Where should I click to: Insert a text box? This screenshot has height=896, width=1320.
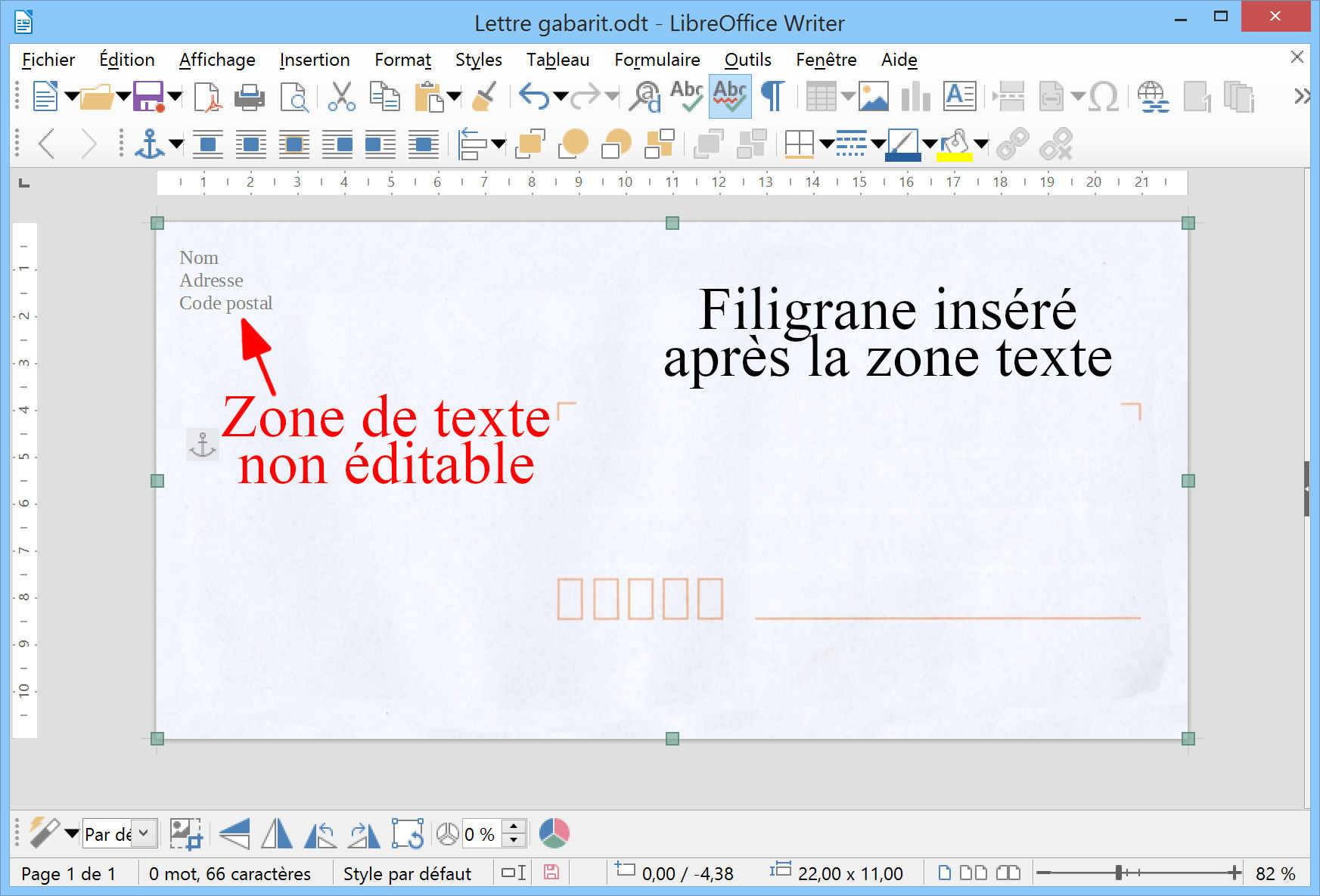coord(960,97)
